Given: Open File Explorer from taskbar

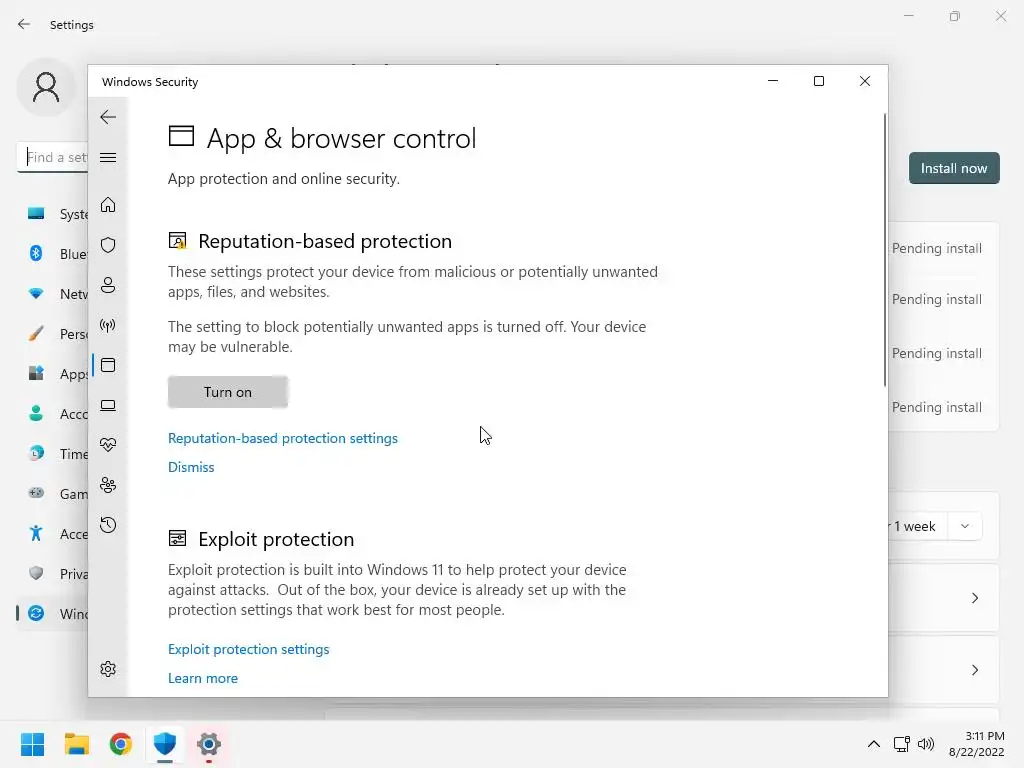Looking at the screenshot, I should pos(76,744).
